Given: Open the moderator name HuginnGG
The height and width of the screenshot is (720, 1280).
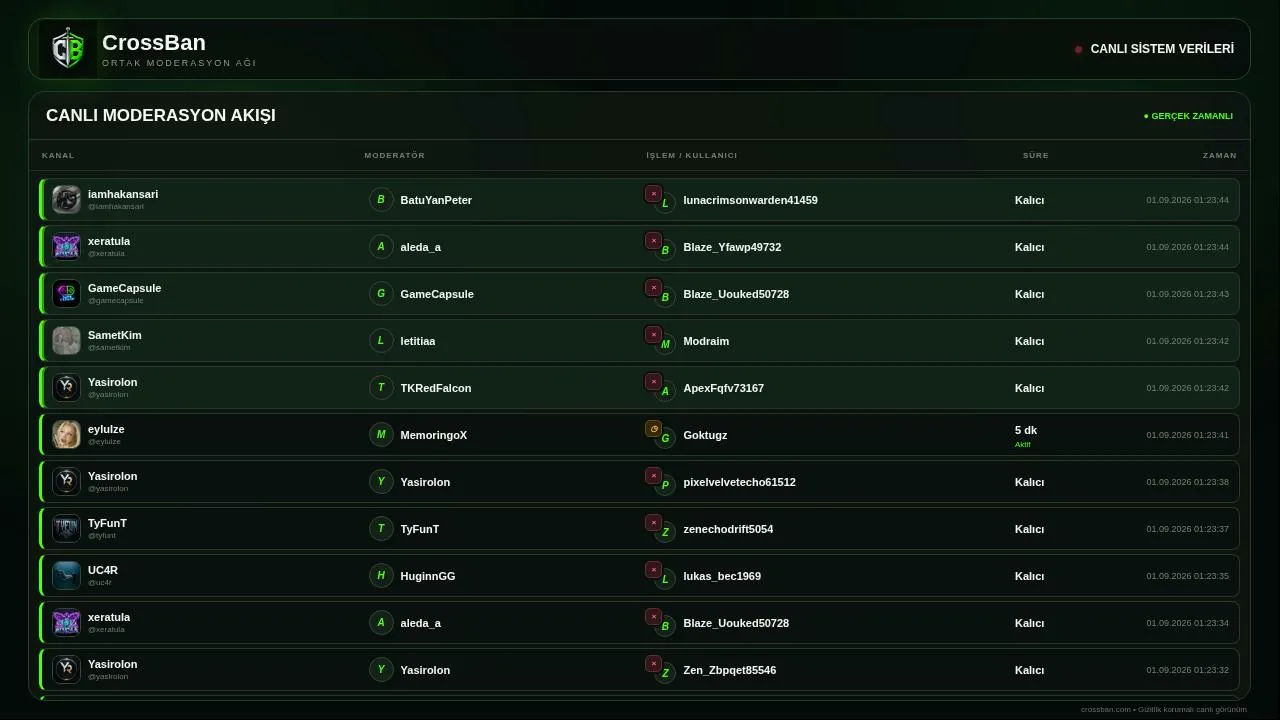Looking at the screenshot, I should 428,576.
